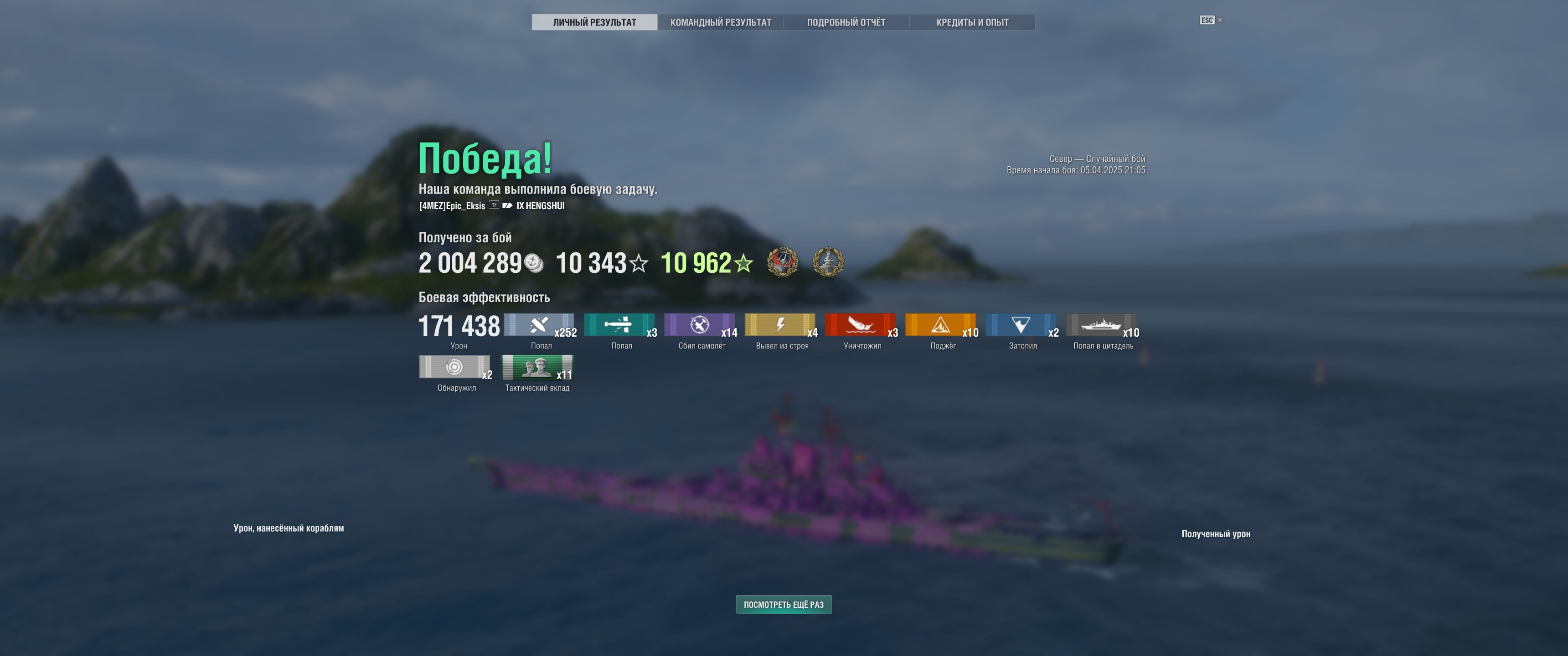Click the Затопил x2 flooding ribbon

click(x=1021, y=325)
